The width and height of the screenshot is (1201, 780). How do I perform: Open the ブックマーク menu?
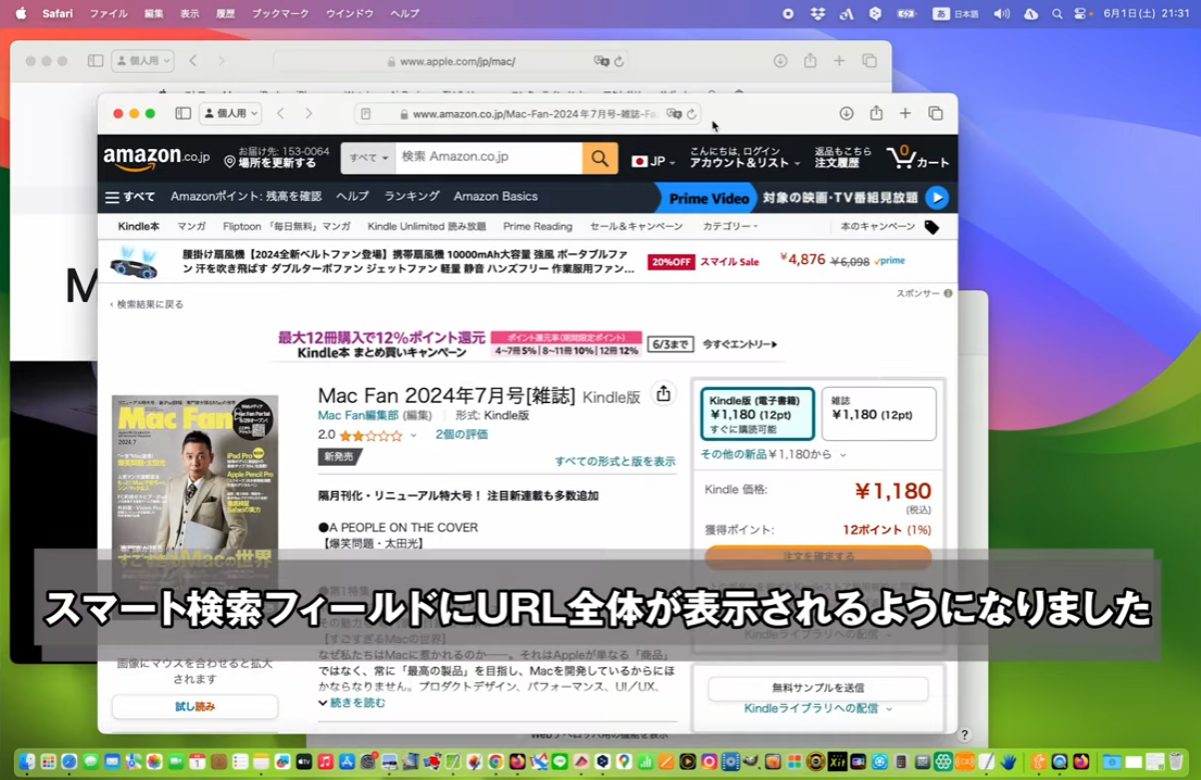(281, 13)
